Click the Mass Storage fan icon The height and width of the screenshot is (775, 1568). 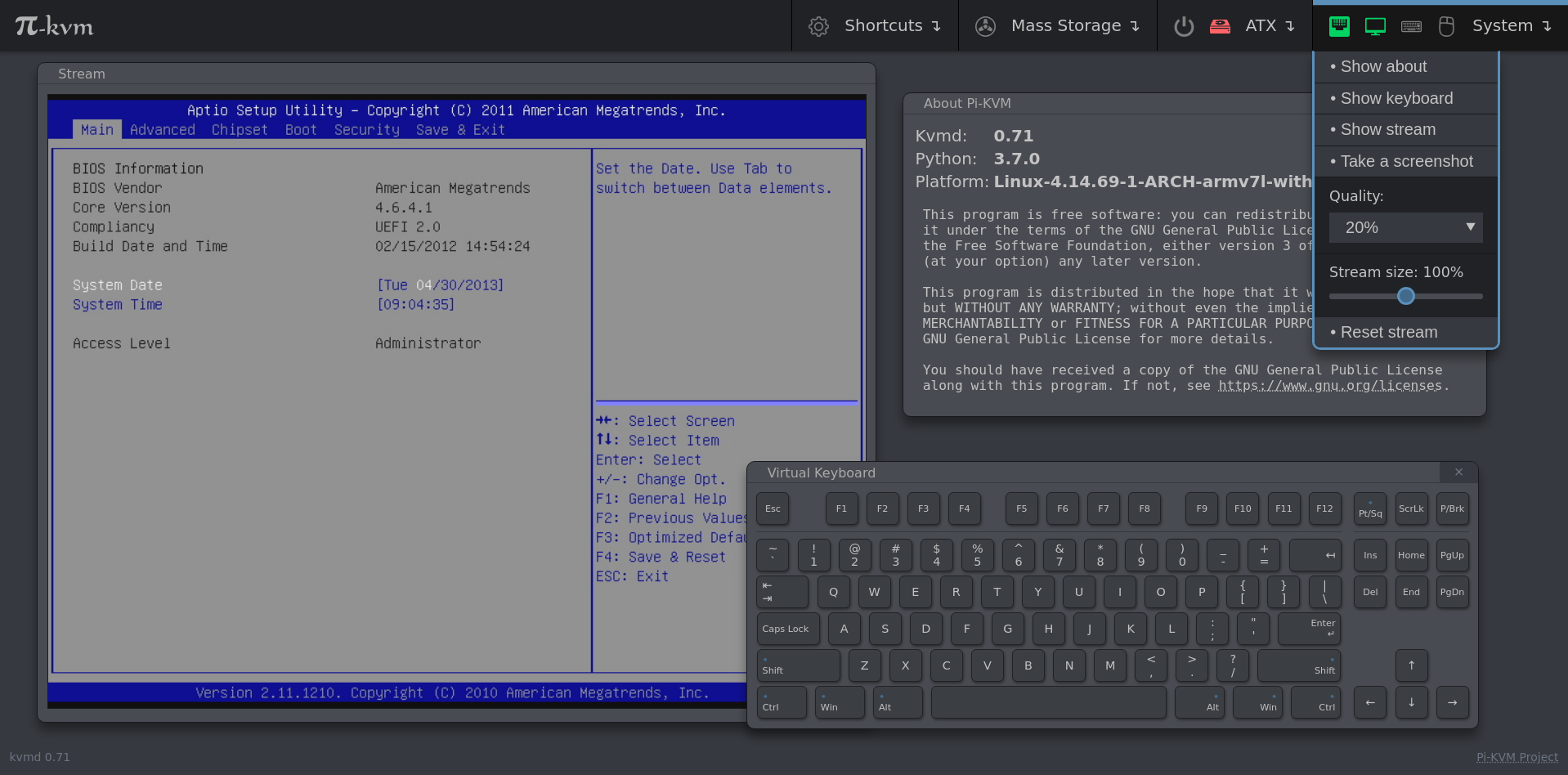pyautogui.click(x=985, y=25)
